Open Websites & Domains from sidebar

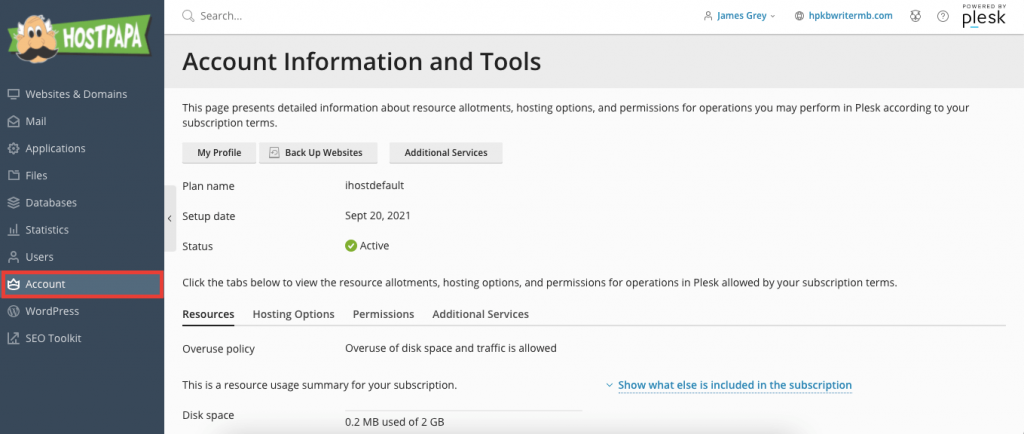click(x=67, y=94)
